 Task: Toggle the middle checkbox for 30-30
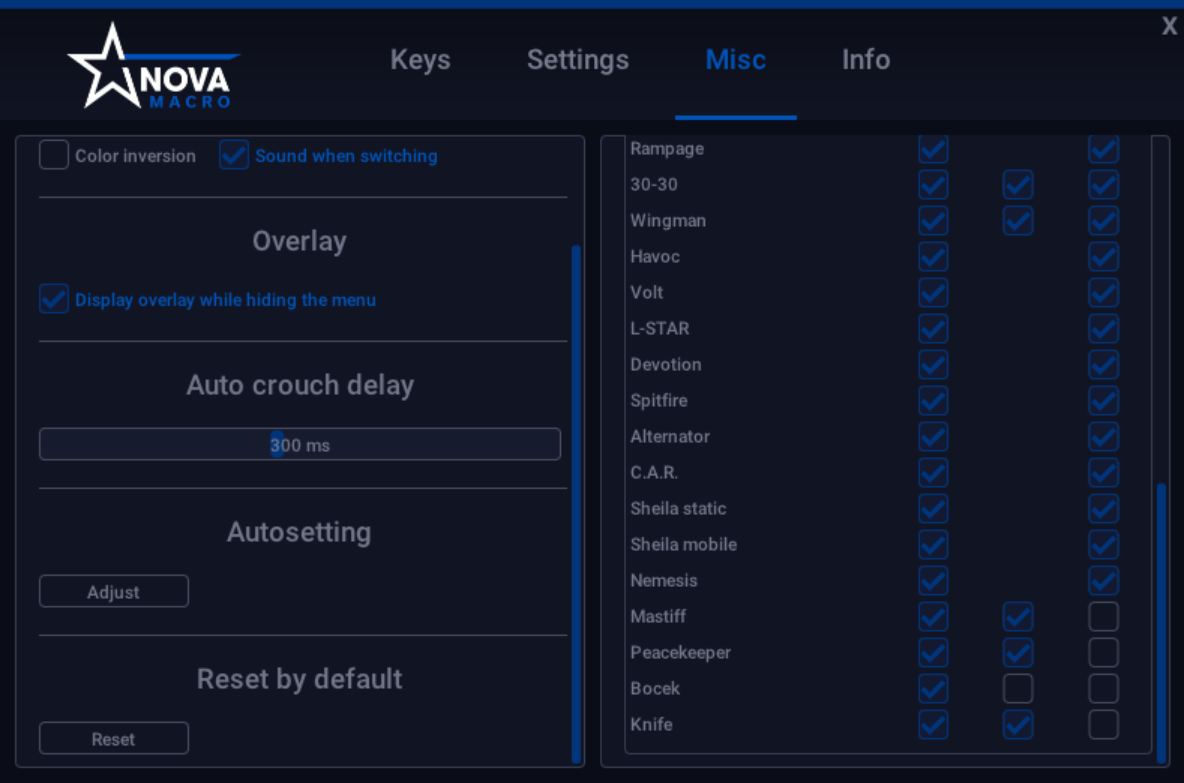1018,184
